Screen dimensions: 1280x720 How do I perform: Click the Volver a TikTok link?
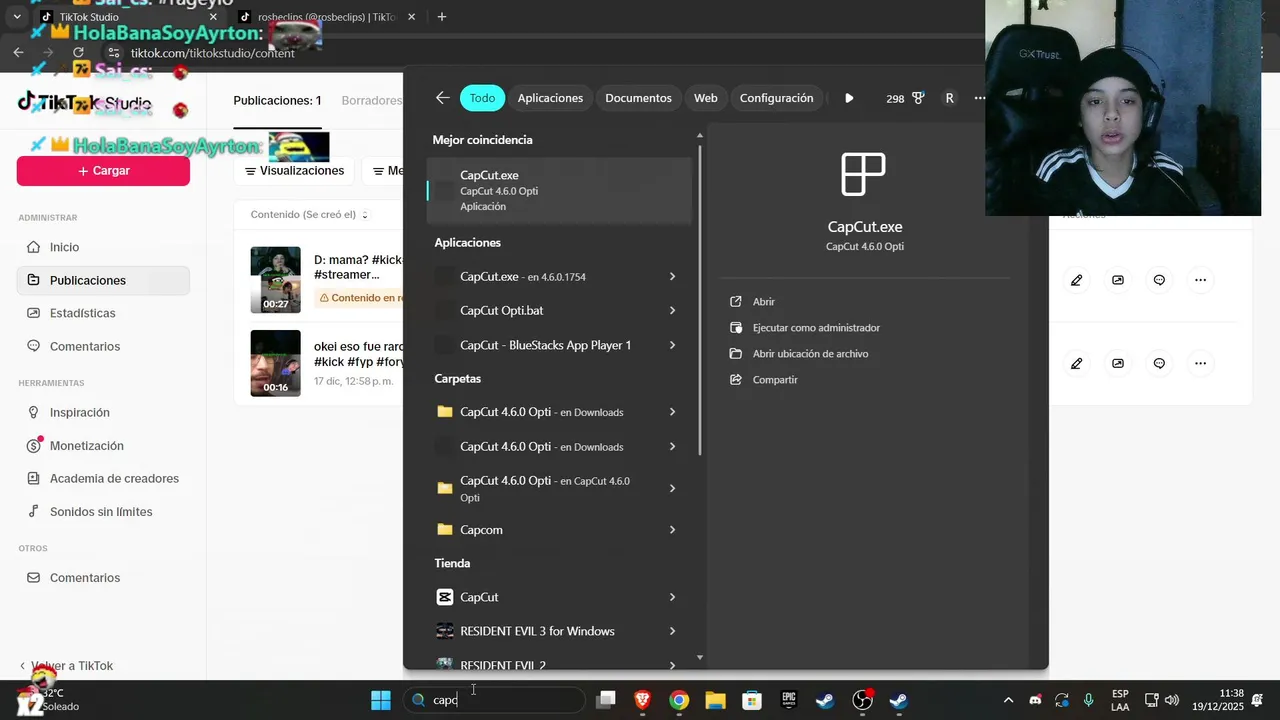[x=66, y=665]
